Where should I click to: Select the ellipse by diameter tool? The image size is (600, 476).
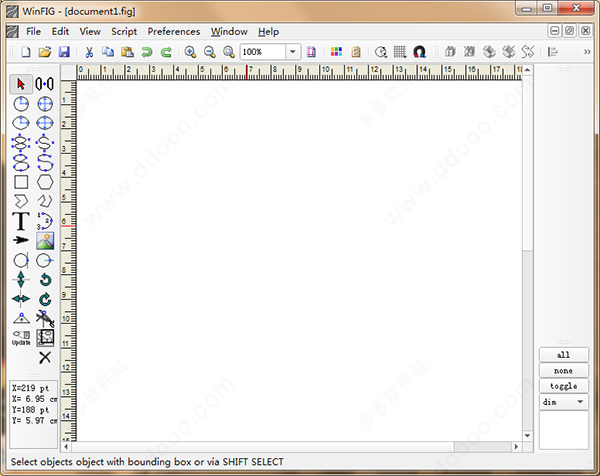pyautogui.click(x=45, y=123)
